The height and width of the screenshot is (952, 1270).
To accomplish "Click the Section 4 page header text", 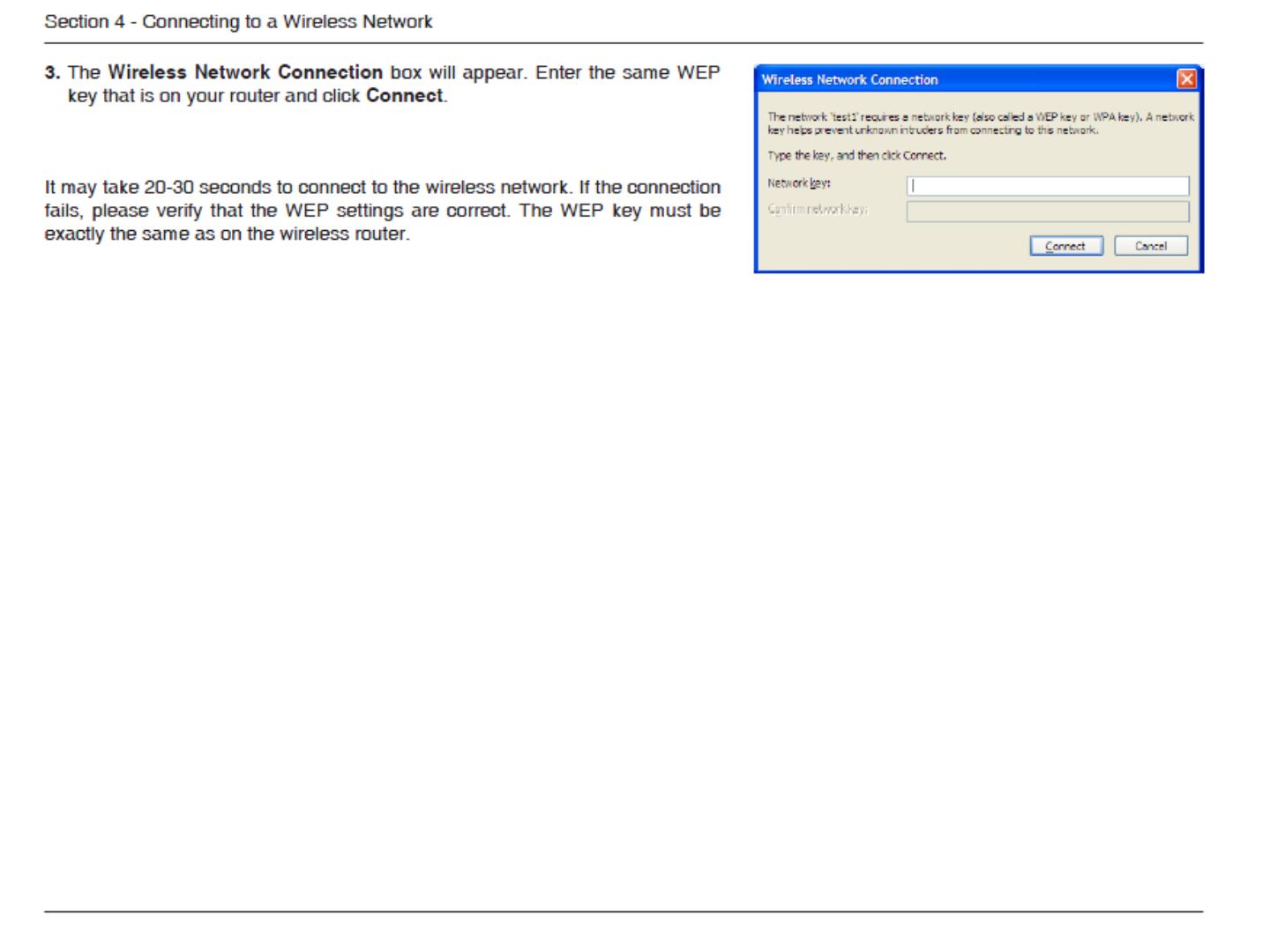I will coord(238,21).
